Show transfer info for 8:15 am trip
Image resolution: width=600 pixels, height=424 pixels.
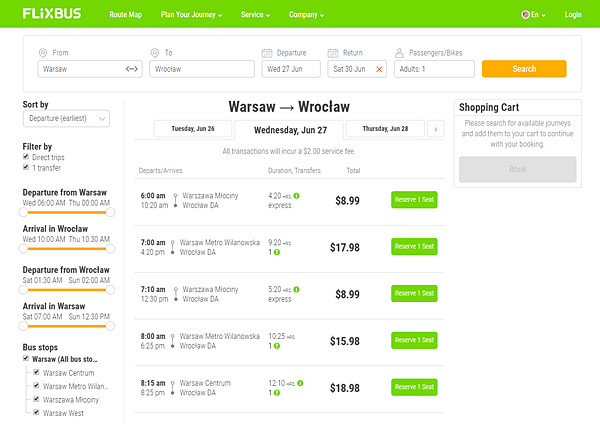click(277, 393)
